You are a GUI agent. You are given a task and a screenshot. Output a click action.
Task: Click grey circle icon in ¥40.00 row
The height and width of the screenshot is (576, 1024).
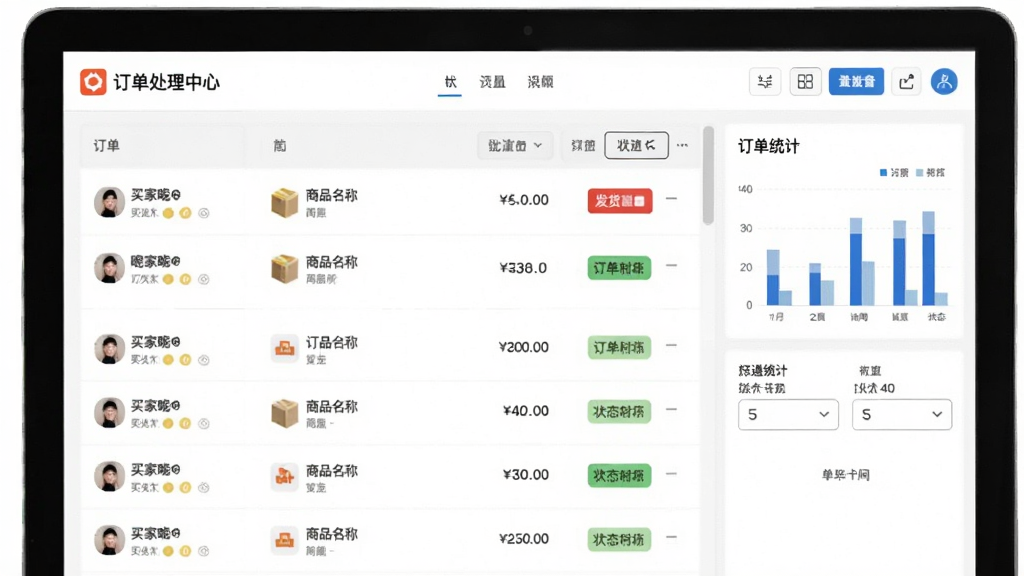[x=204, y=424]
